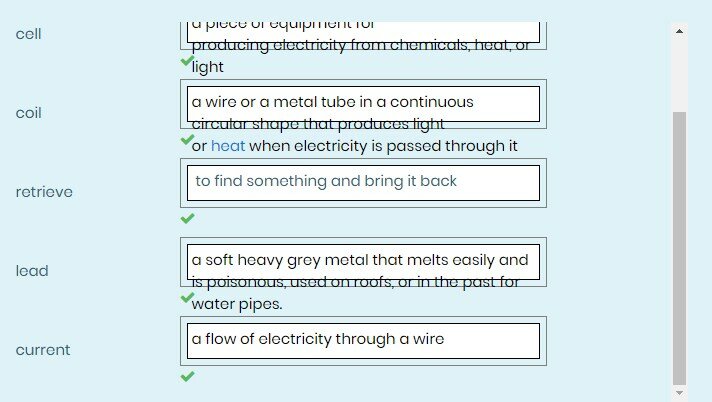Click the word label "cell"
This screenshot has height=402, width=712.
29,34
